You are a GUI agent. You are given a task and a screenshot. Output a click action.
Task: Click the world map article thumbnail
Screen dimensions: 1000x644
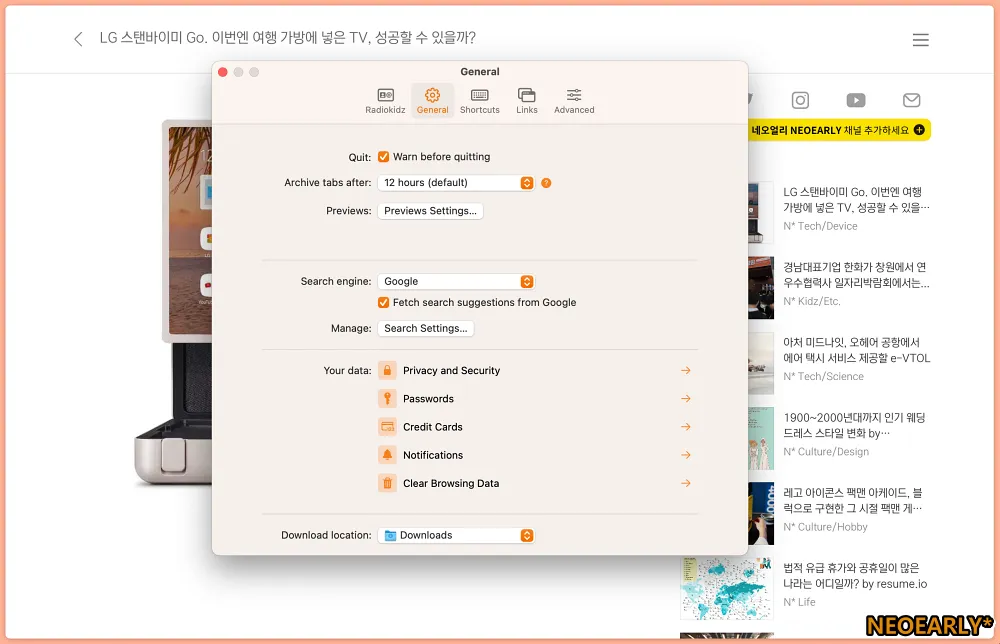pyautogui.click(x=726, y=588)
